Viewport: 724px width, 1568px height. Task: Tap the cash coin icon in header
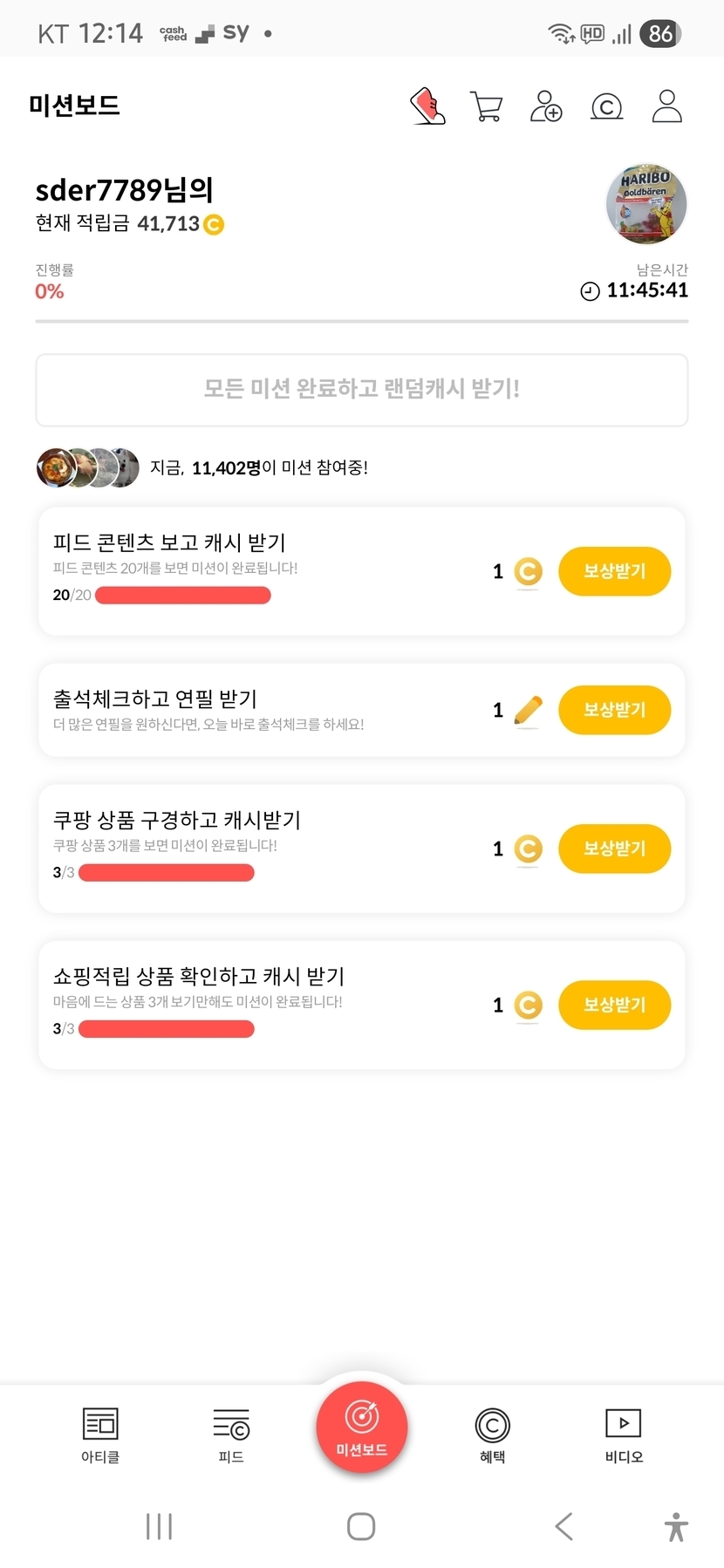click(x=607, y=107)
